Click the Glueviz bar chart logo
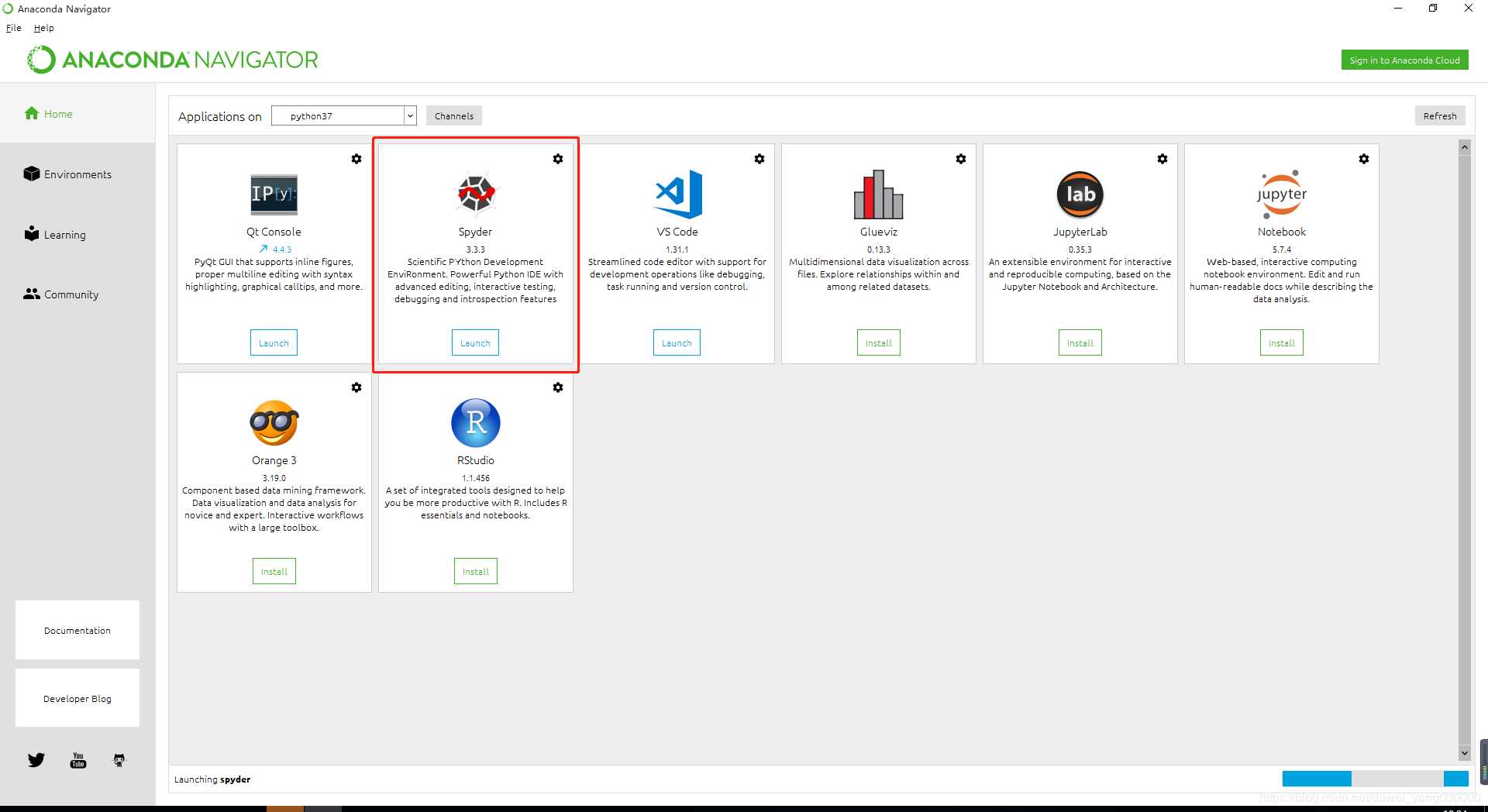This screenshot has height=812, width=1488. click(x=878, y=194)
